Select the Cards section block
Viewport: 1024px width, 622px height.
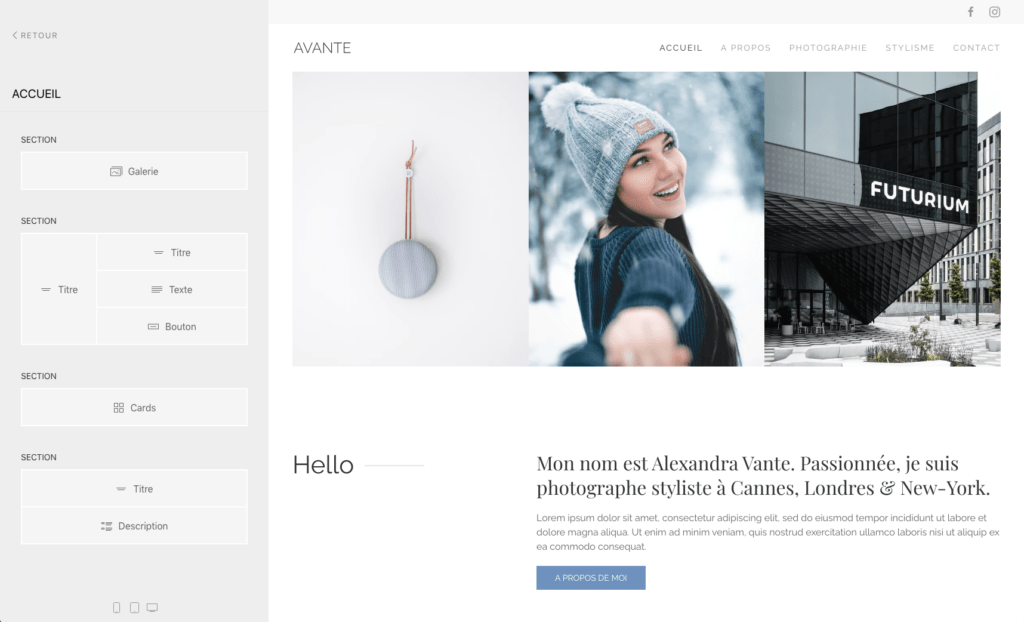point(134,408)
